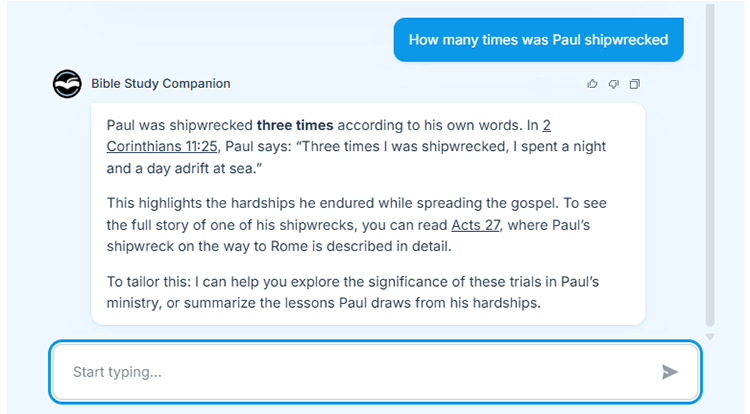Click the Bible Study Companion avatar logo
Image resolution: width=750 pixels, height=414 pixels.
point(67,84)
